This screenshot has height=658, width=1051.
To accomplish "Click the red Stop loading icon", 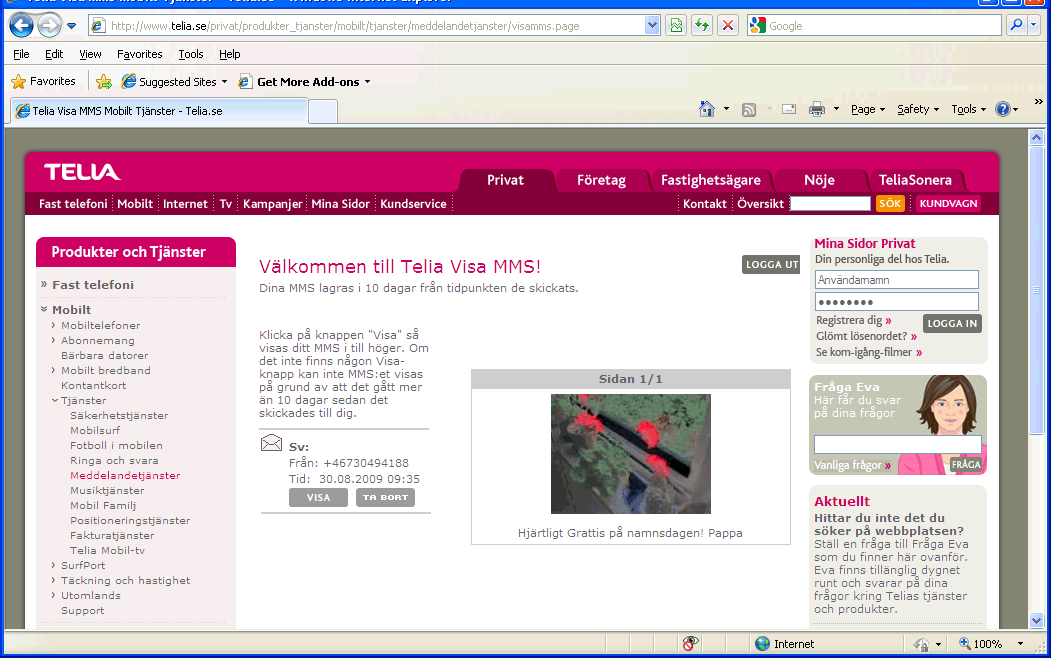I will point(727,25).
